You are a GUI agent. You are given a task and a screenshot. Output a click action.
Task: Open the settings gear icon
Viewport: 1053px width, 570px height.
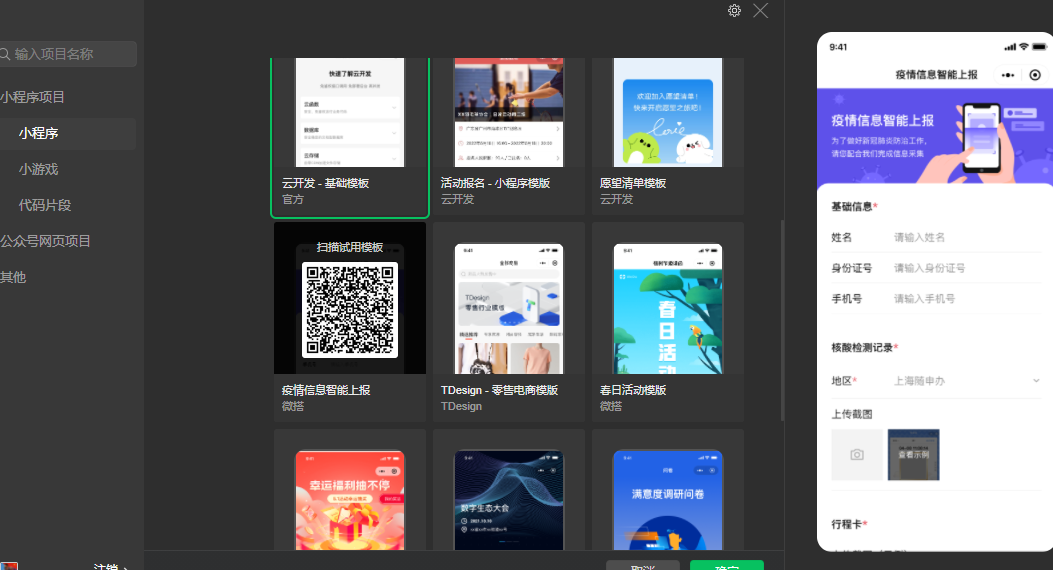point(734,11)
